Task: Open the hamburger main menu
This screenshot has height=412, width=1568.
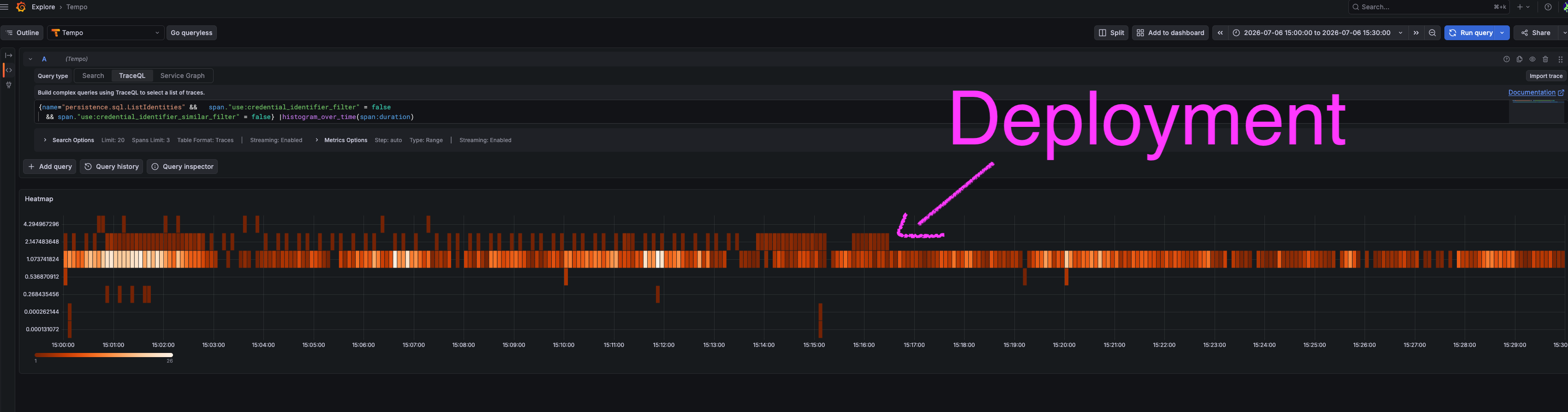Action: point(5,7)
